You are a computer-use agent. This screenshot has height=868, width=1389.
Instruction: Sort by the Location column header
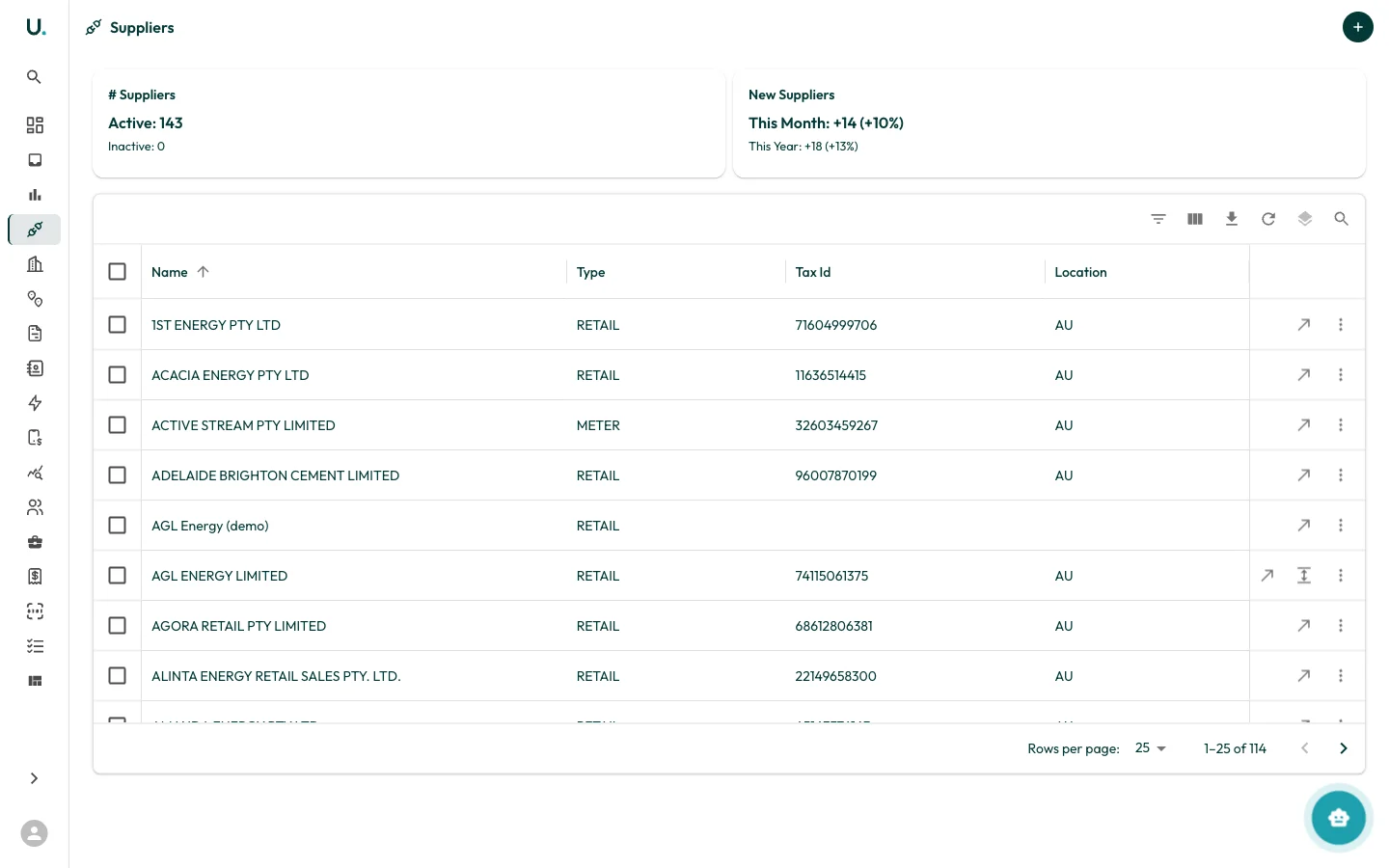pyautogui.click(x=1080, y=272)
